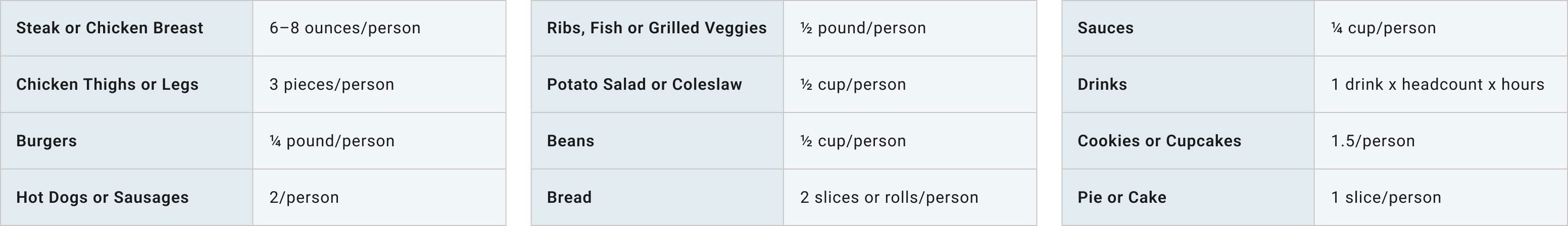
Task: Click the Ribs, Fish or Grilled Veggies label
Action: [x=656, y=28]
